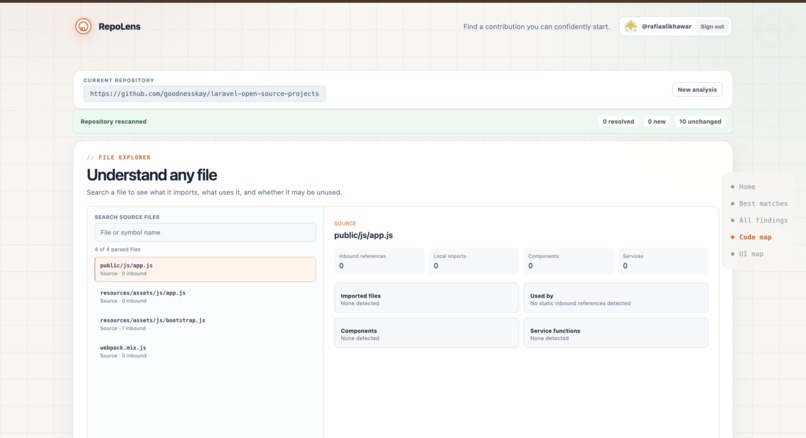
Task: Click the Services count stat card
Action: point(663,261)
